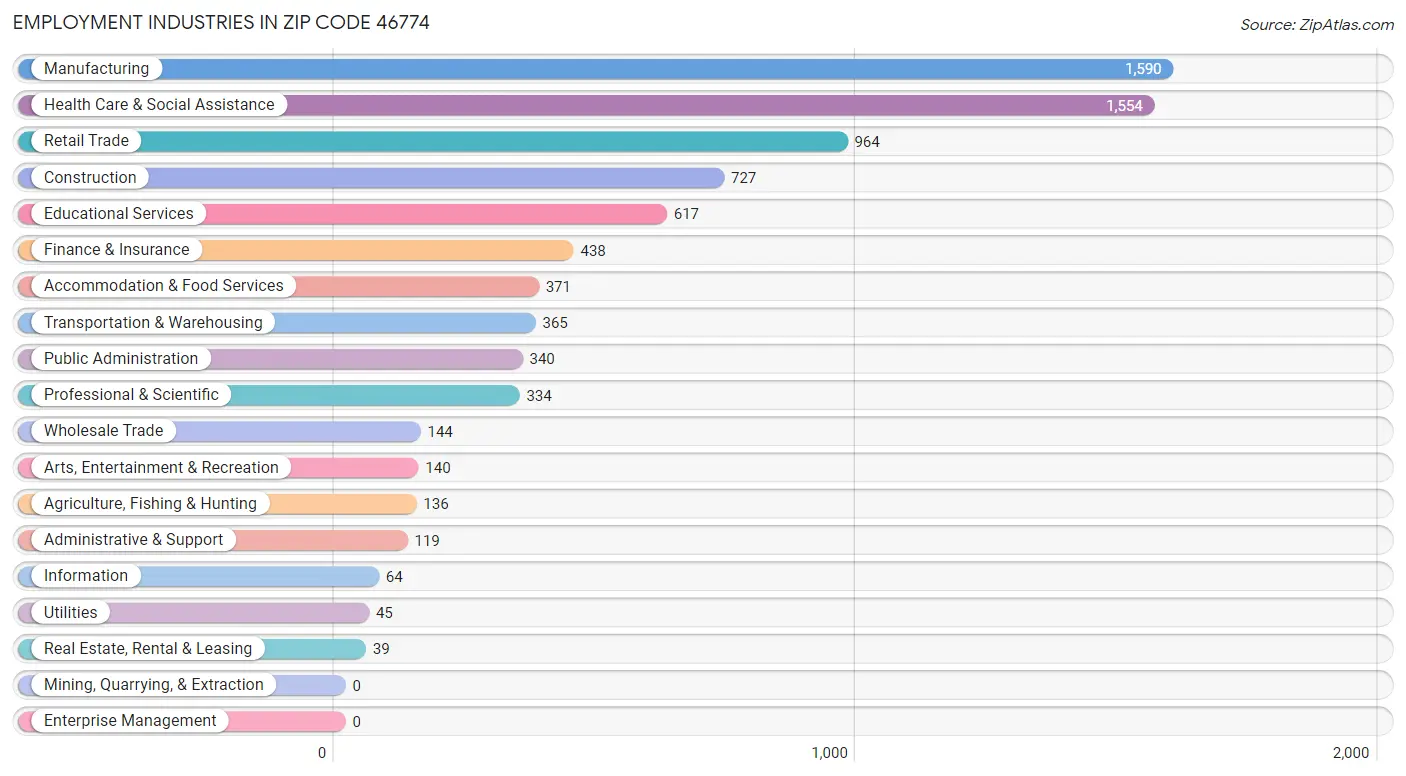Select the 371 value beside Accommodation bar
Viewport: 1406px width, 776px height.
click(x=558, y=287)
